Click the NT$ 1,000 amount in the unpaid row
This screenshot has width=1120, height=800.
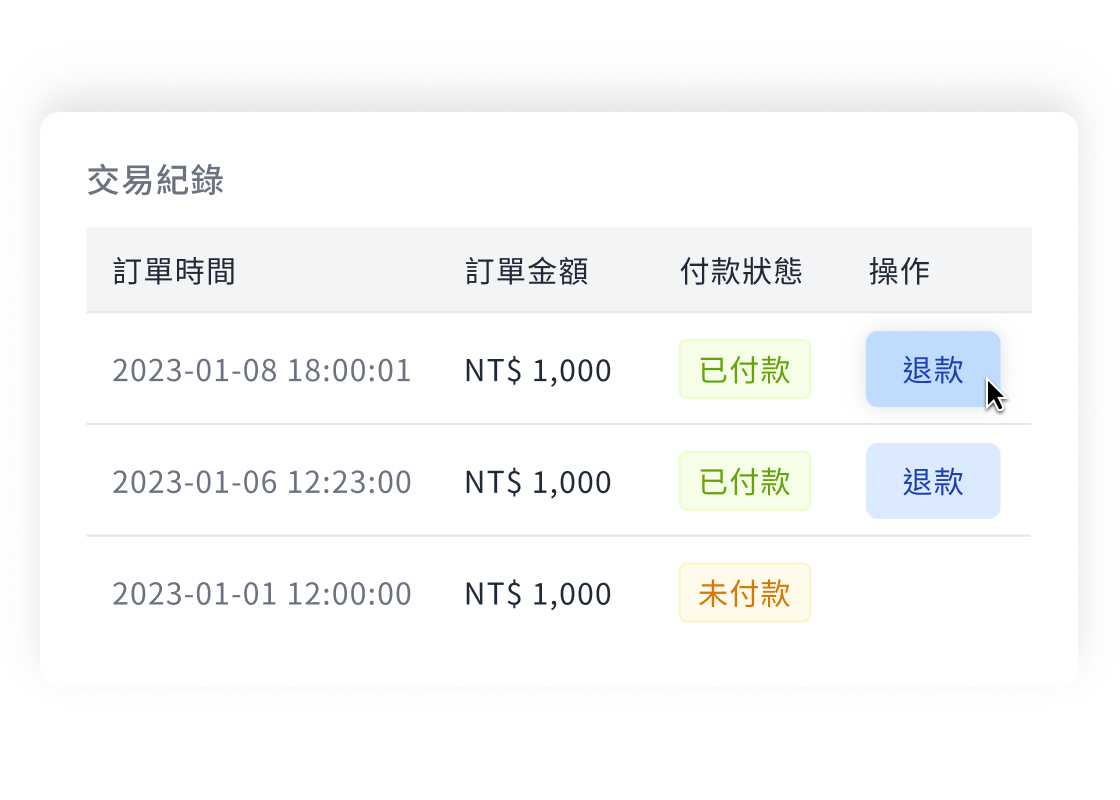538,594
